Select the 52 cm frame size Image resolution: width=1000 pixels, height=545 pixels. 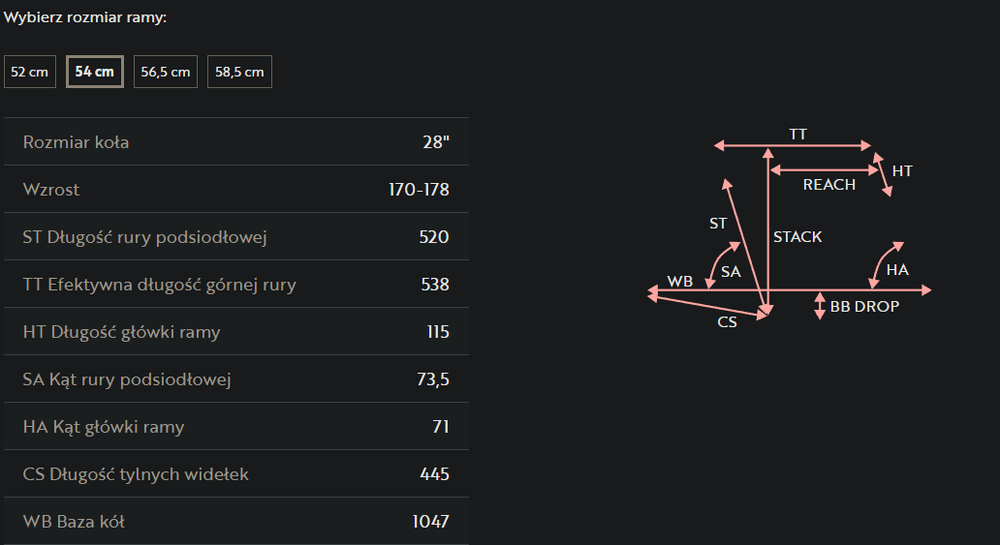tap(30, 72)
